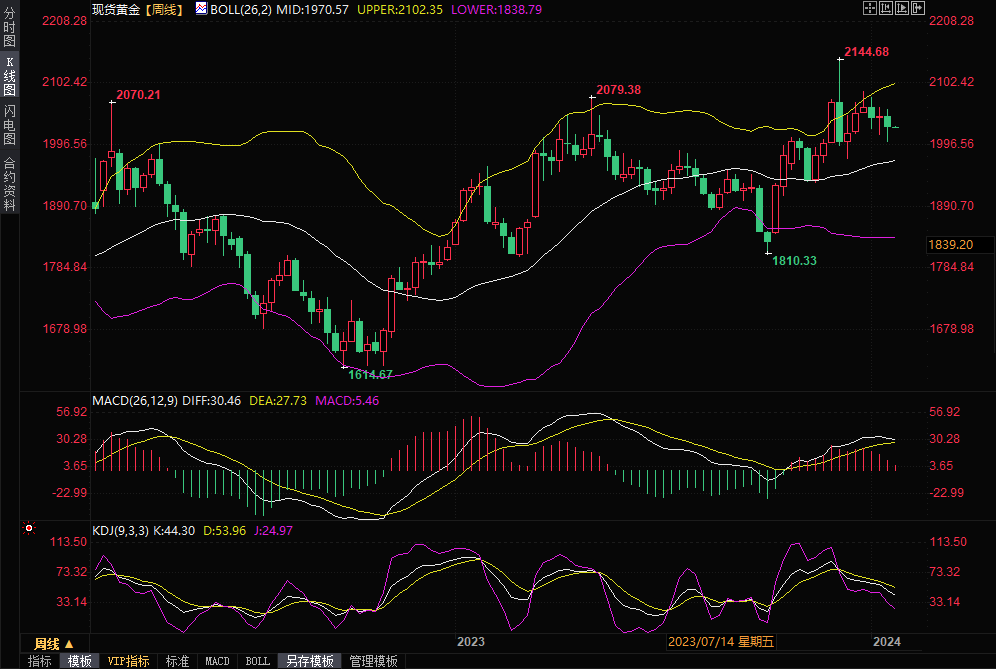Choose the 标准 template
This screenshot has height=669, width=996.
click(177, 661)
